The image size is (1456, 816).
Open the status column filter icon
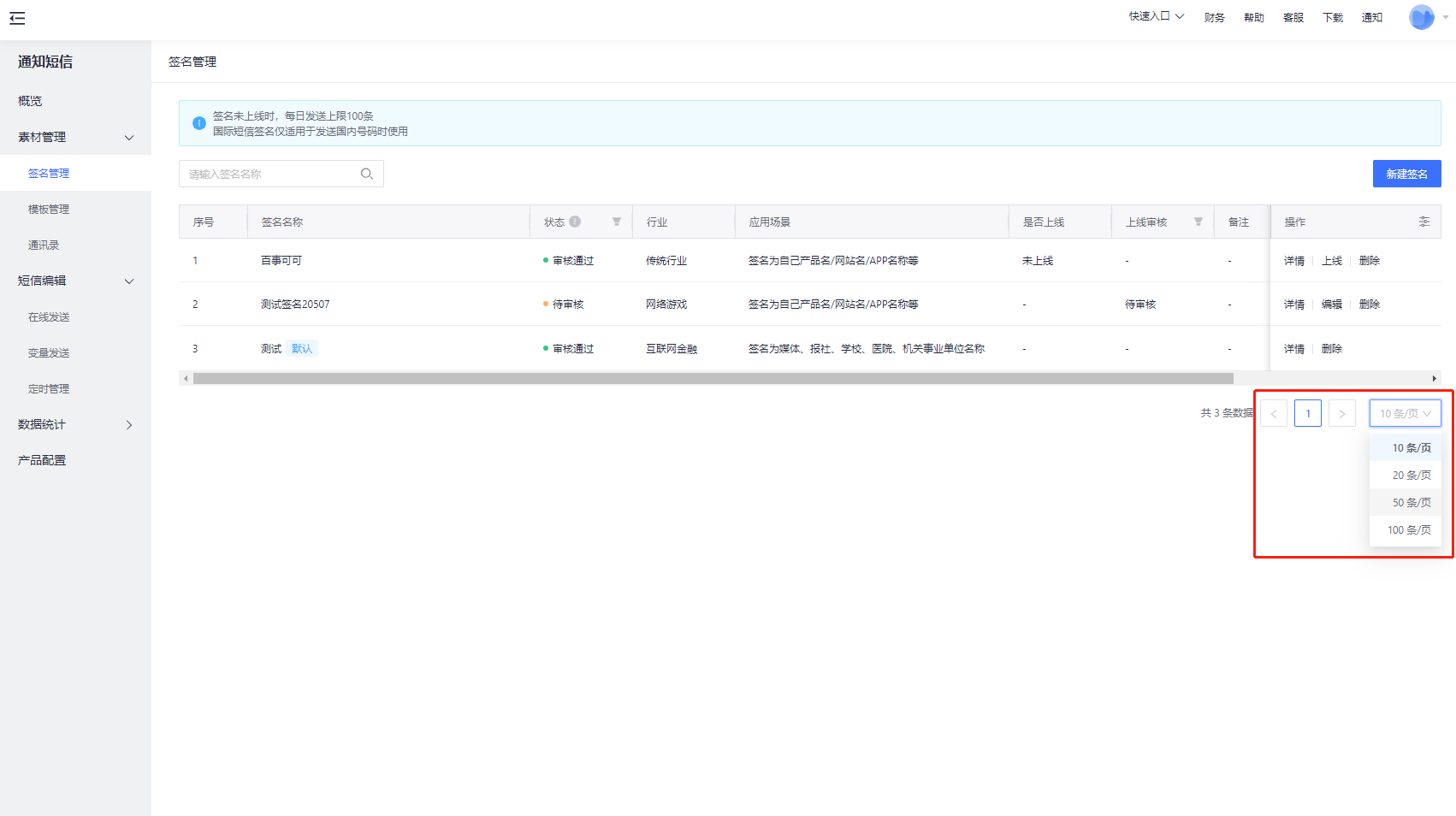tap(616, 222)
